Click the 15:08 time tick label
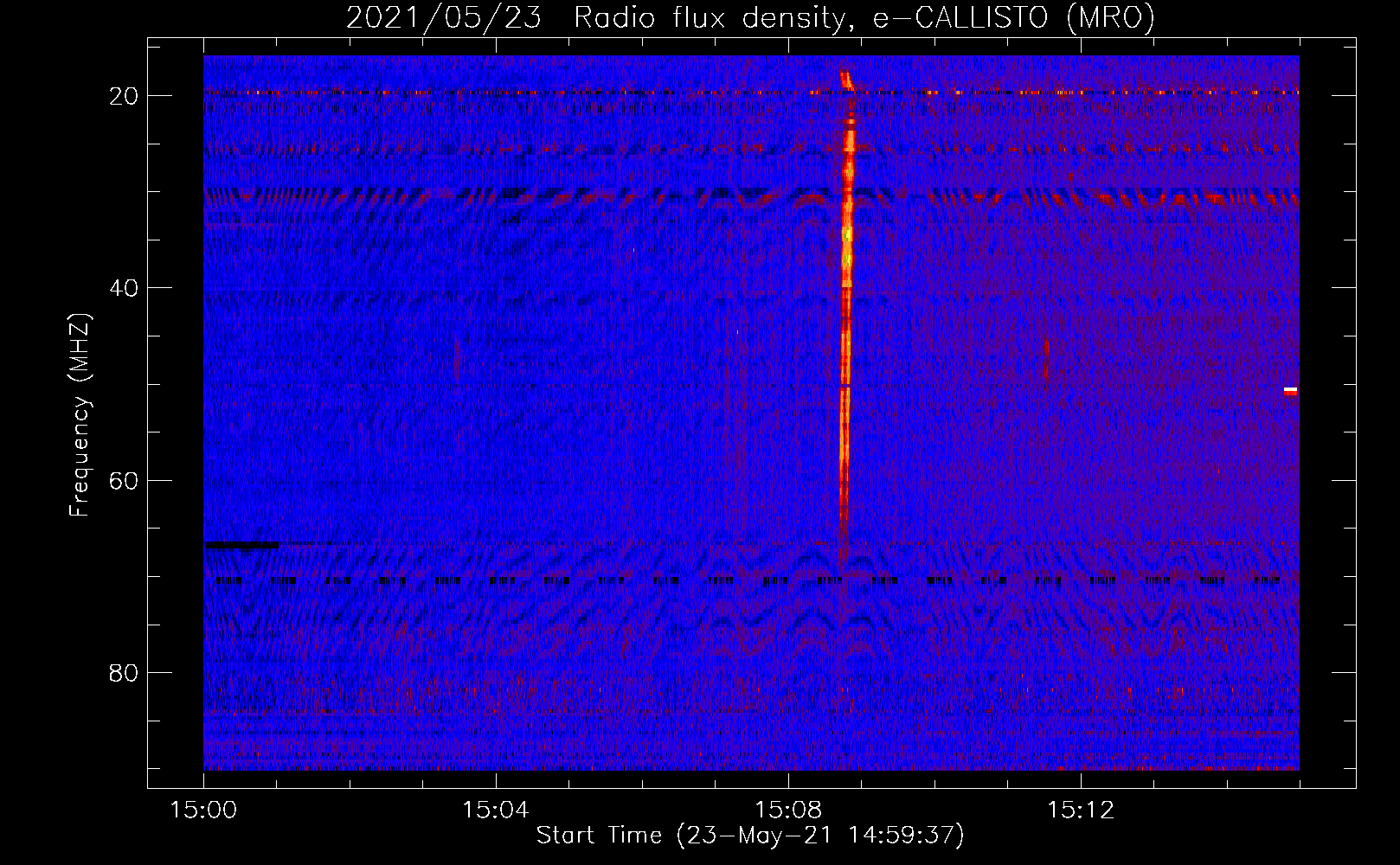 point(787,811)
